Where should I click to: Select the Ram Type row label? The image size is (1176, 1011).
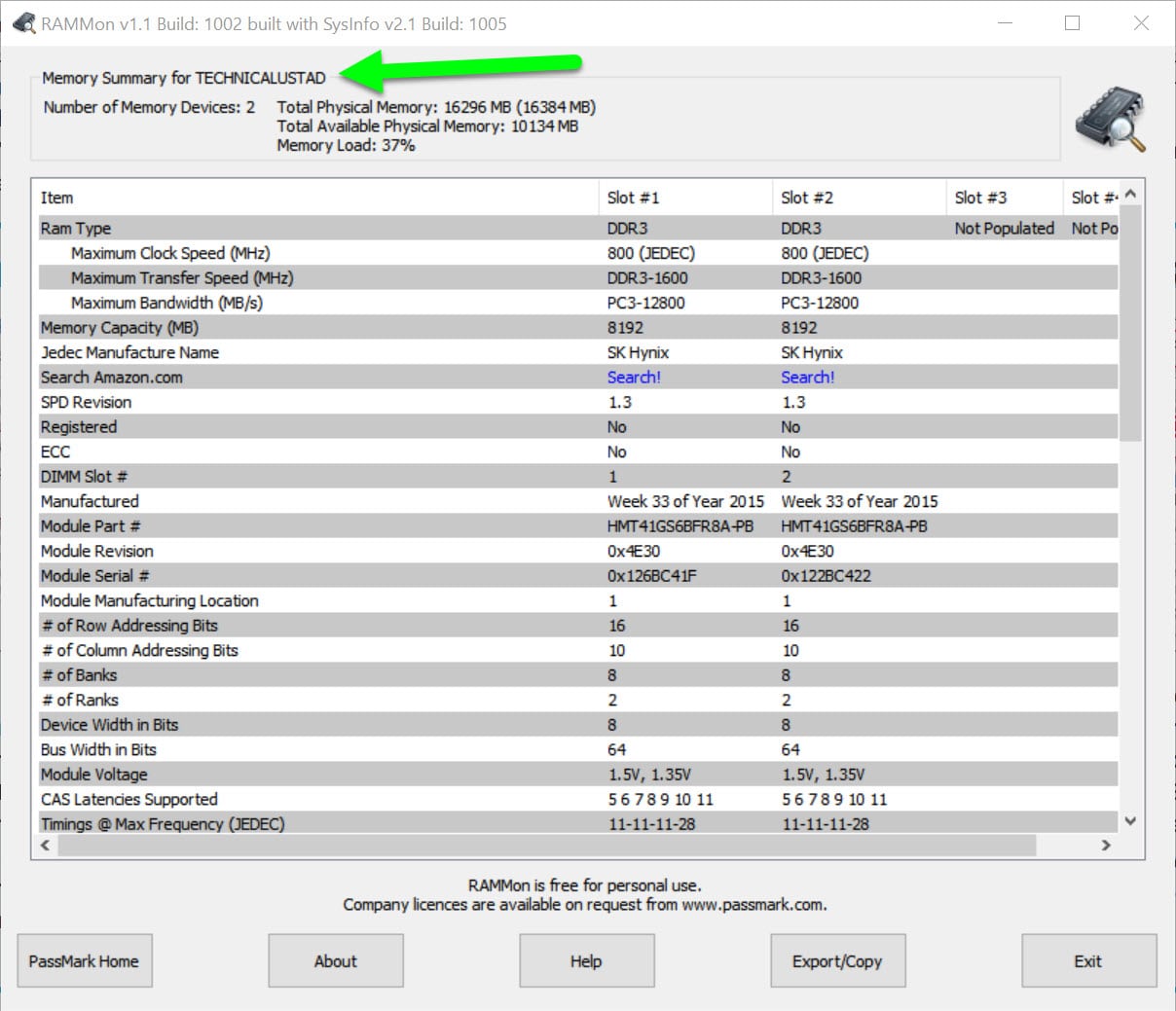76,229
